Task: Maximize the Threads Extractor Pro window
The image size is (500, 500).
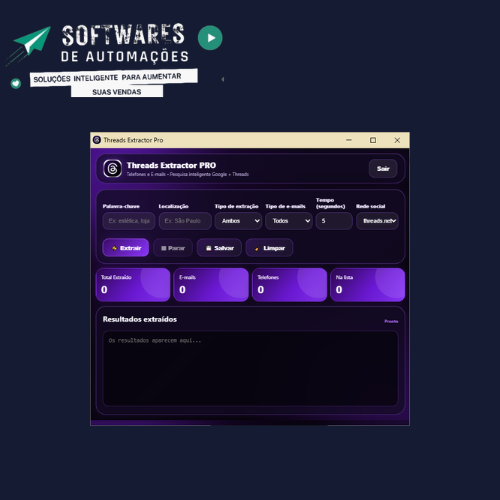Action: coord(373,140)
